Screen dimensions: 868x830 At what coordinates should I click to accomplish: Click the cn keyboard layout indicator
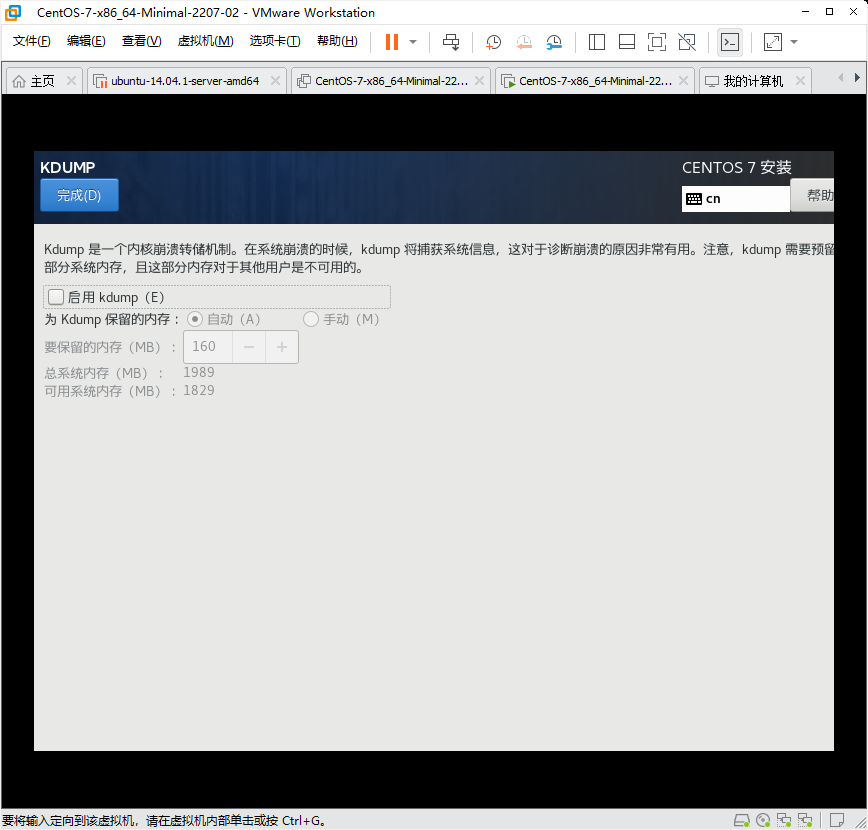click(736, 199)
